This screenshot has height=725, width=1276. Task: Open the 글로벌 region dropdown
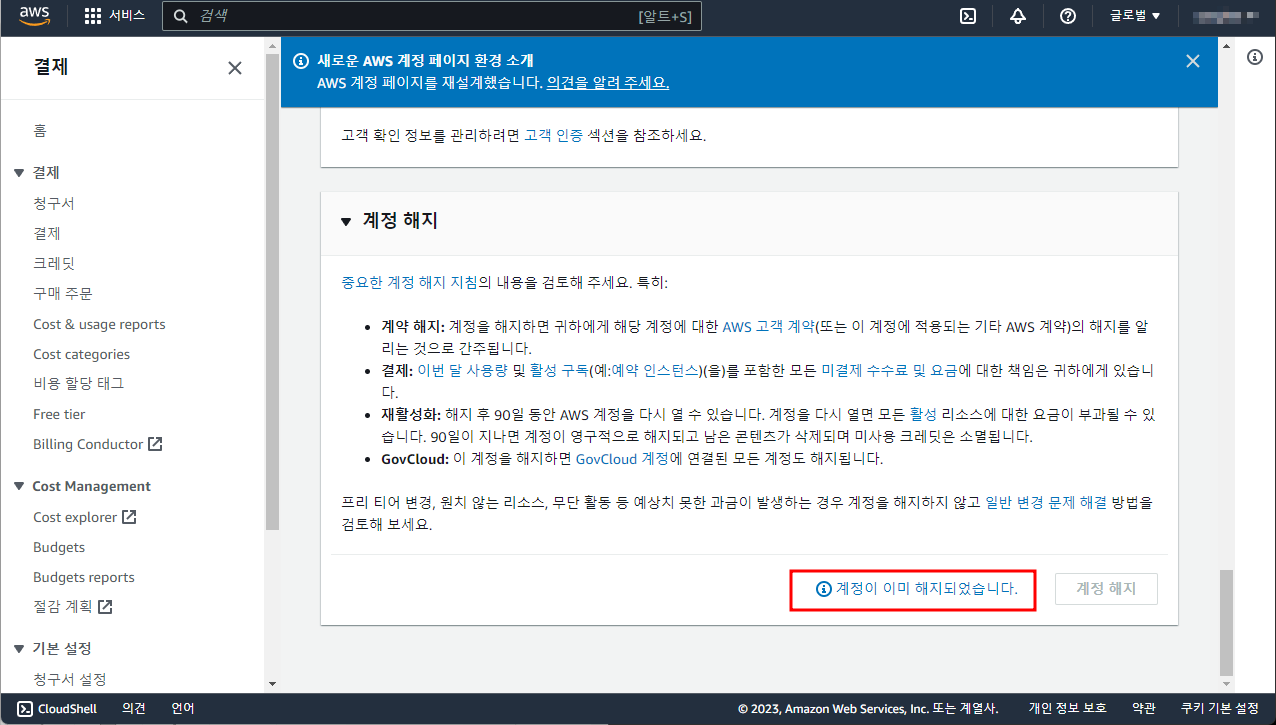[1135, 16]
